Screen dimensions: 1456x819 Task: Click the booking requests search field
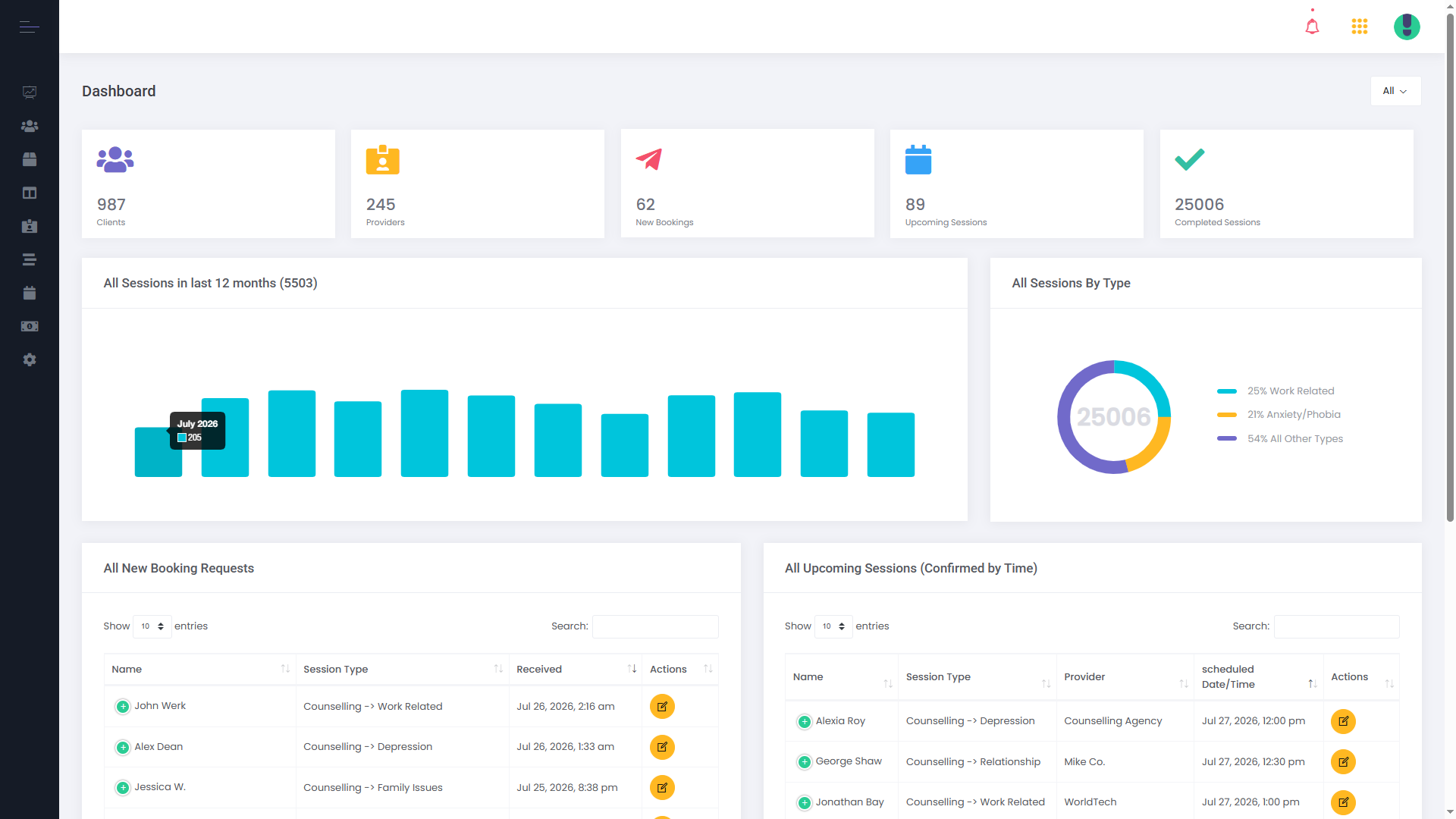pos(655,626)
